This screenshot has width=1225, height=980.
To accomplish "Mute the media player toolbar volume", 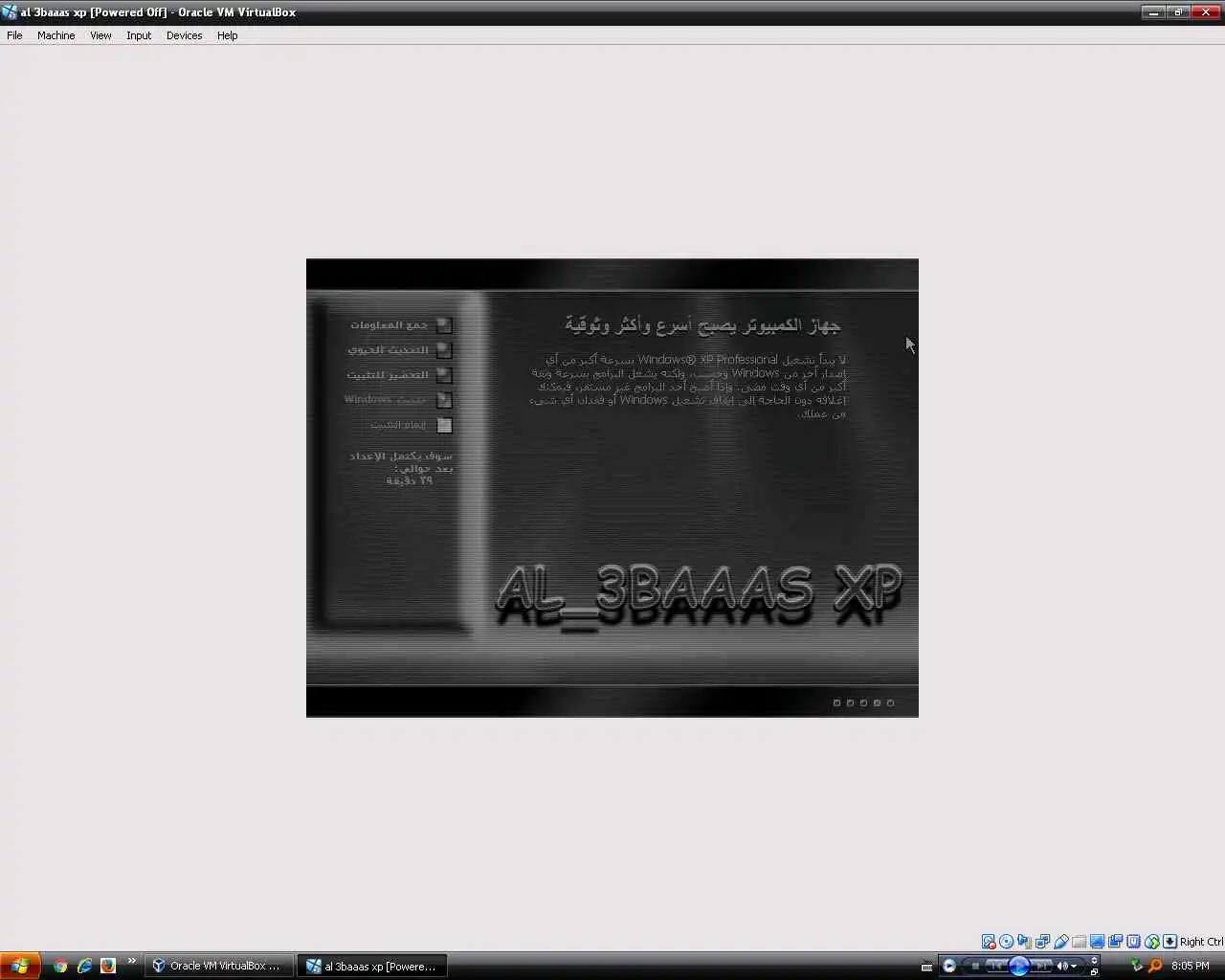I will click(1062, 966).
